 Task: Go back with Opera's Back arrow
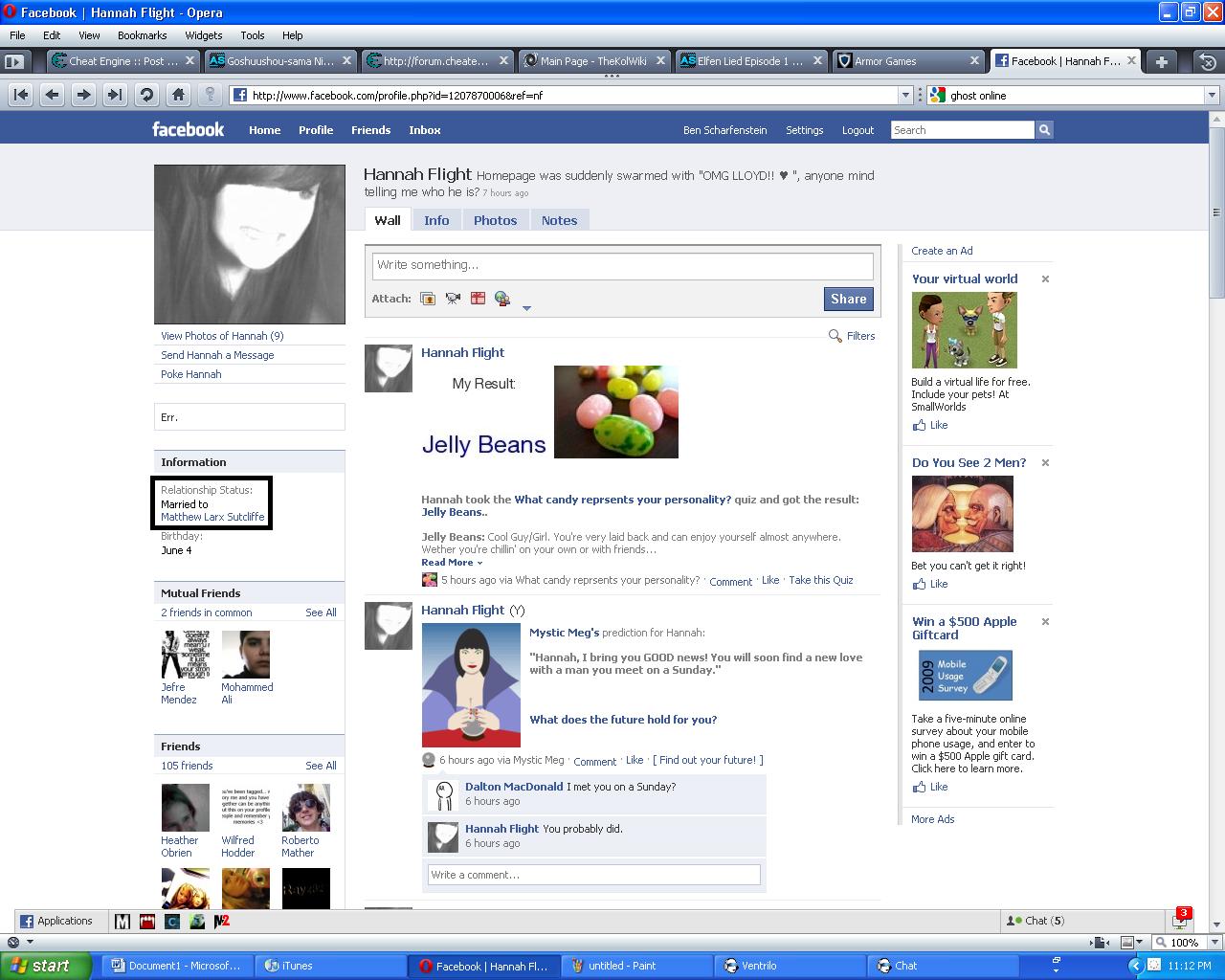click(x=53, y=95)
